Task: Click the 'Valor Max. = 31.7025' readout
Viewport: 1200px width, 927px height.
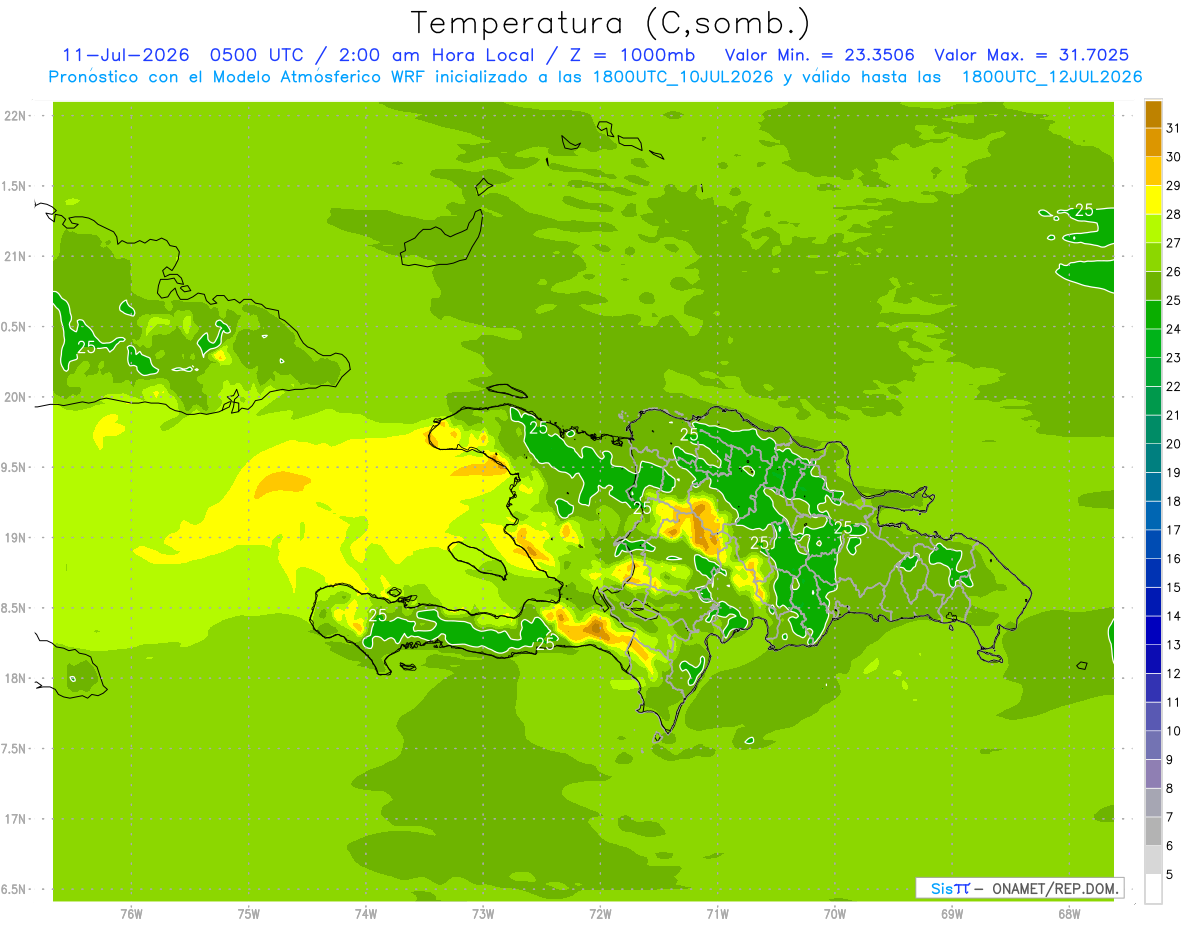Action: pos(1032,55)
